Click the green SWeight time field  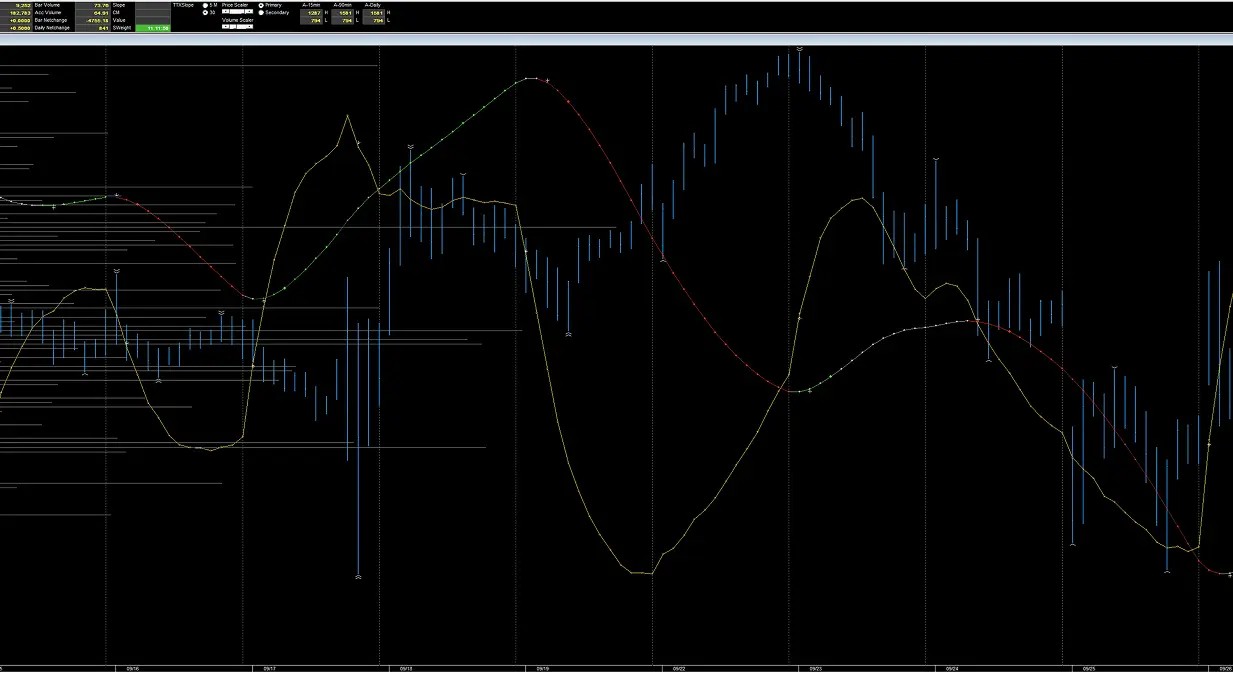153,28
